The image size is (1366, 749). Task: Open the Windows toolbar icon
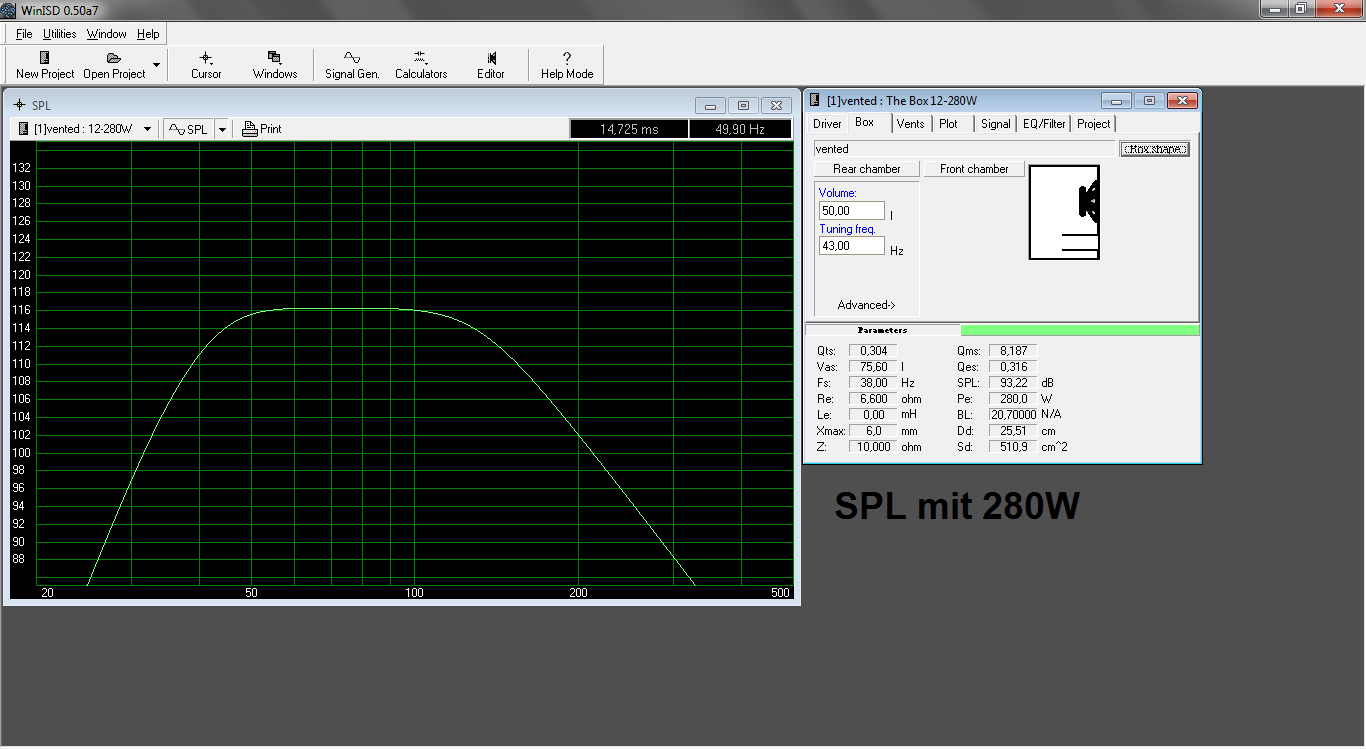[275, 59]
